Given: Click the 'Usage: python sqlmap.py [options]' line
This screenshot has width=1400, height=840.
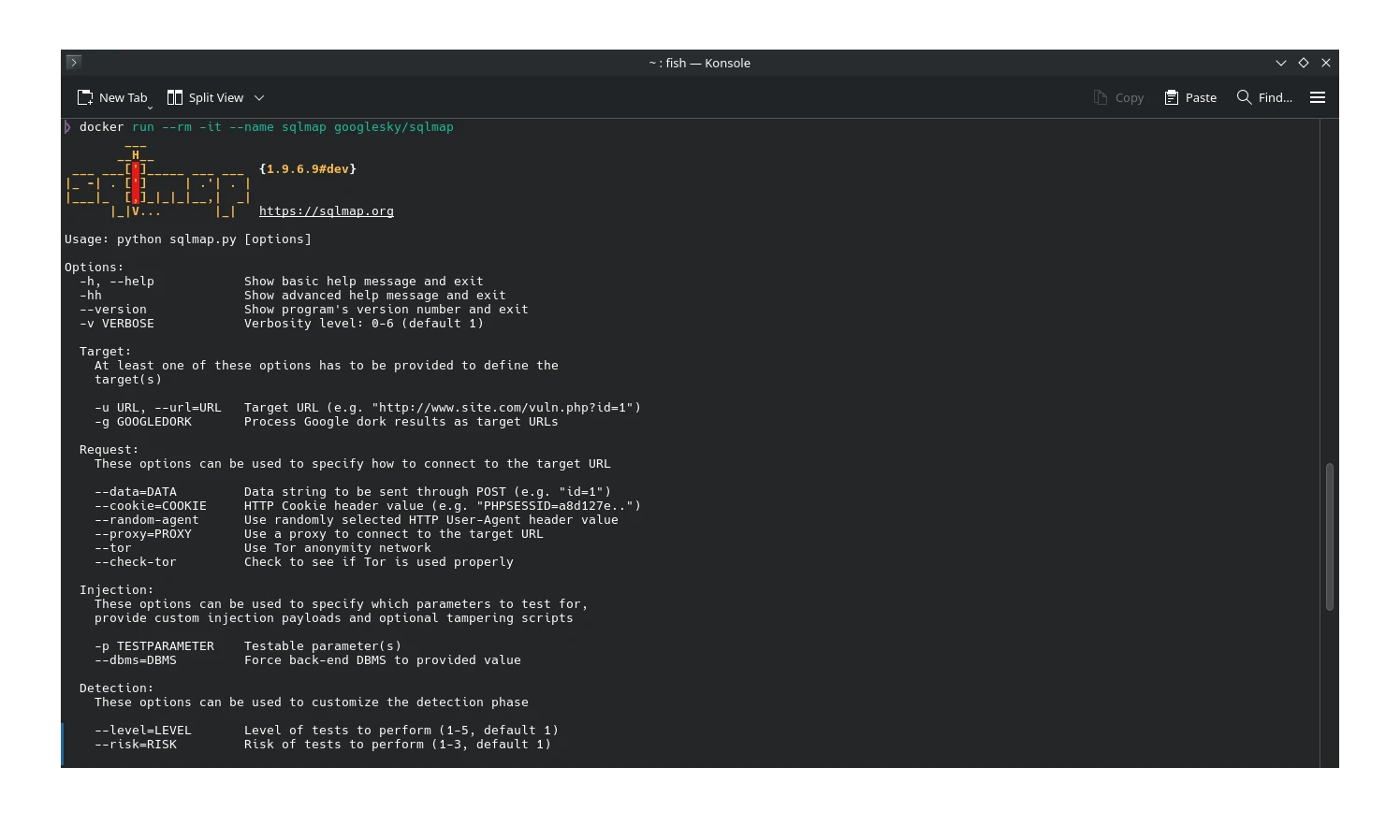Looking at the screenshot, I should [188, 239].
